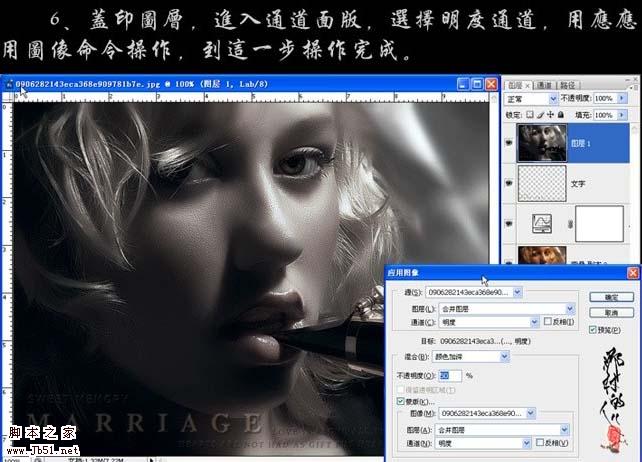This screenshot has height=462, width=642.
Task: Click the ruler origin corner box
Action: (x=7, y=97)
